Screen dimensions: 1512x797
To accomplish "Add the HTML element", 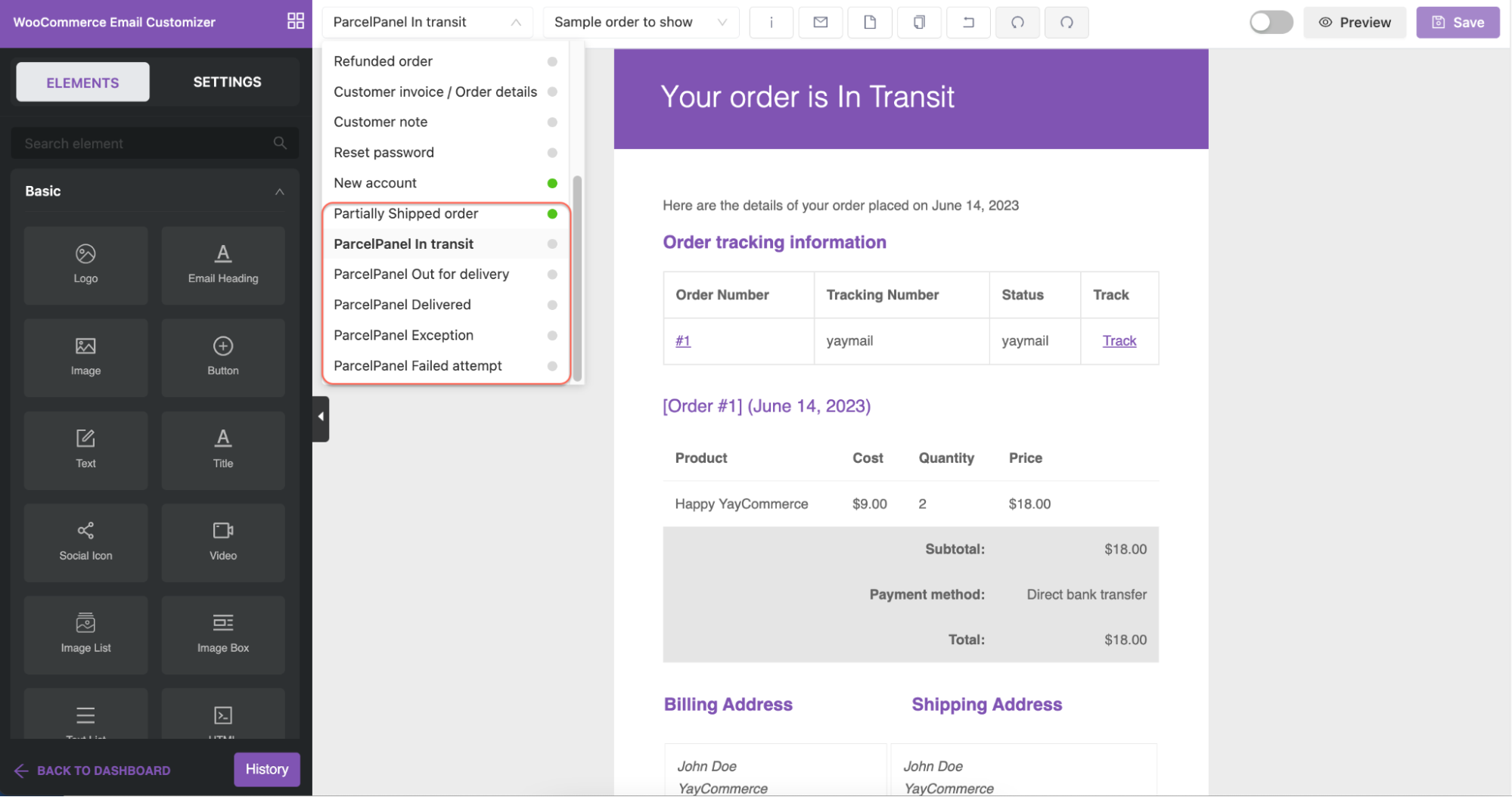I will tap(223, 714).
